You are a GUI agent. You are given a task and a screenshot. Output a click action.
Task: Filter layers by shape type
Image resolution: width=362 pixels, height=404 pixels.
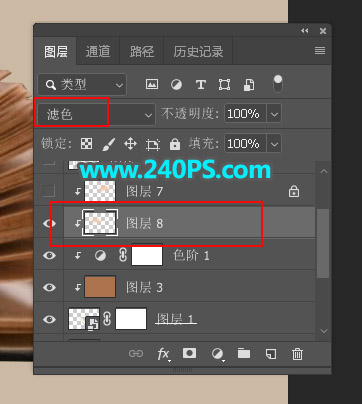(x=224, y=85)
